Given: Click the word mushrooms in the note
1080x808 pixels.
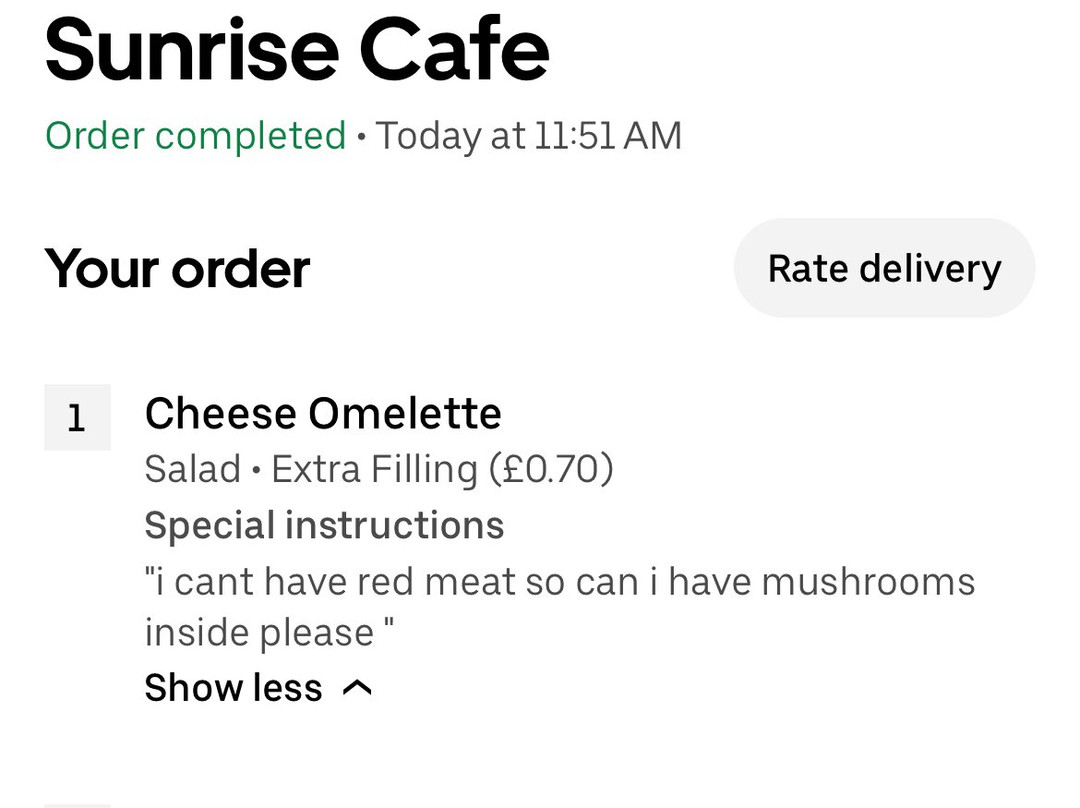Looking at the screenshot, I should (868, 581).
